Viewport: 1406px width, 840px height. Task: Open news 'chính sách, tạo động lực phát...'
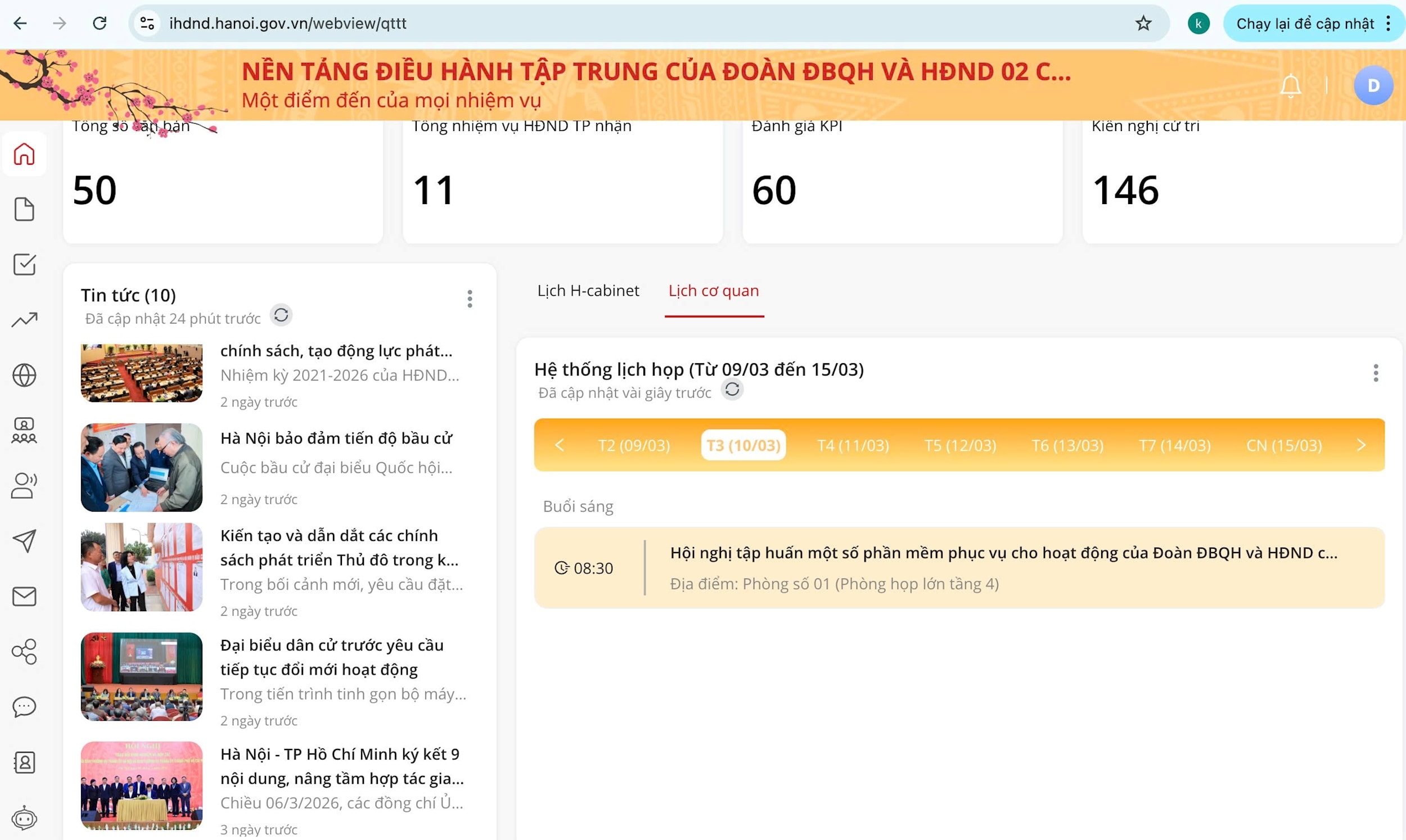point(336,351)
